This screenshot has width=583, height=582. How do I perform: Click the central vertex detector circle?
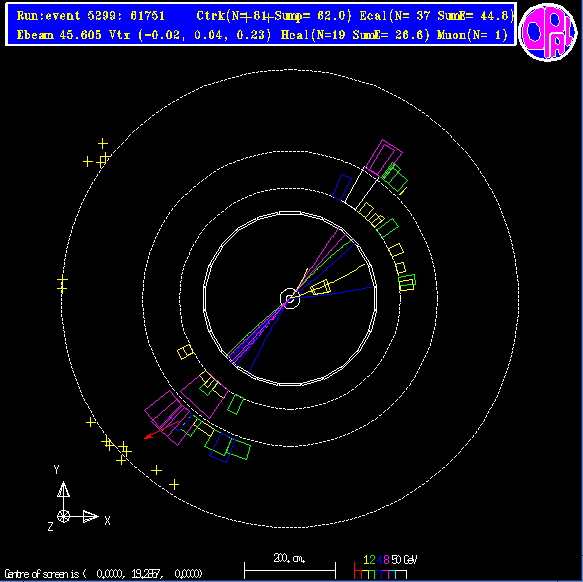290,298
